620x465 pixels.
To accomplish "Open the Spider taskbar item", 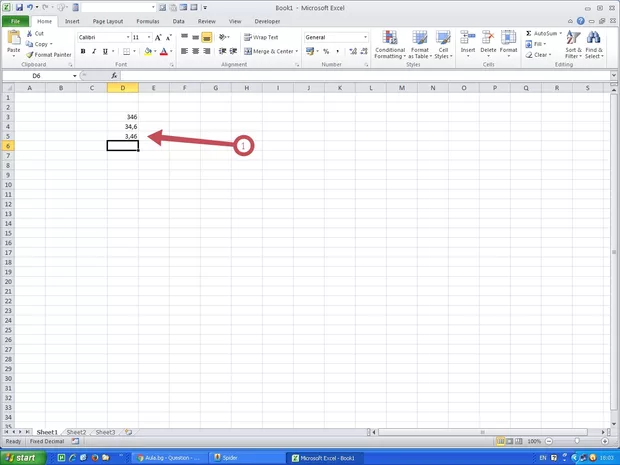I will 246,458.
